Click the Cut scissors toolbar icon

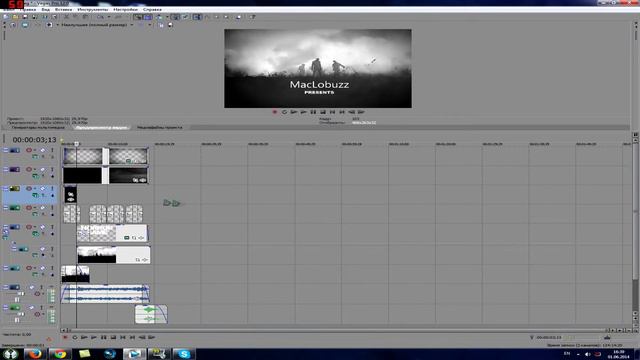(66, 17)
